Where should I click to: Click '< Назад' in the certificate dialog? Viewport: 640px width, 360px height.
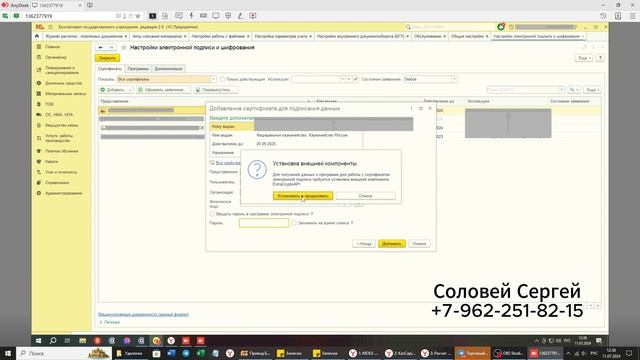pyautogui.click(x=364, y=244)
